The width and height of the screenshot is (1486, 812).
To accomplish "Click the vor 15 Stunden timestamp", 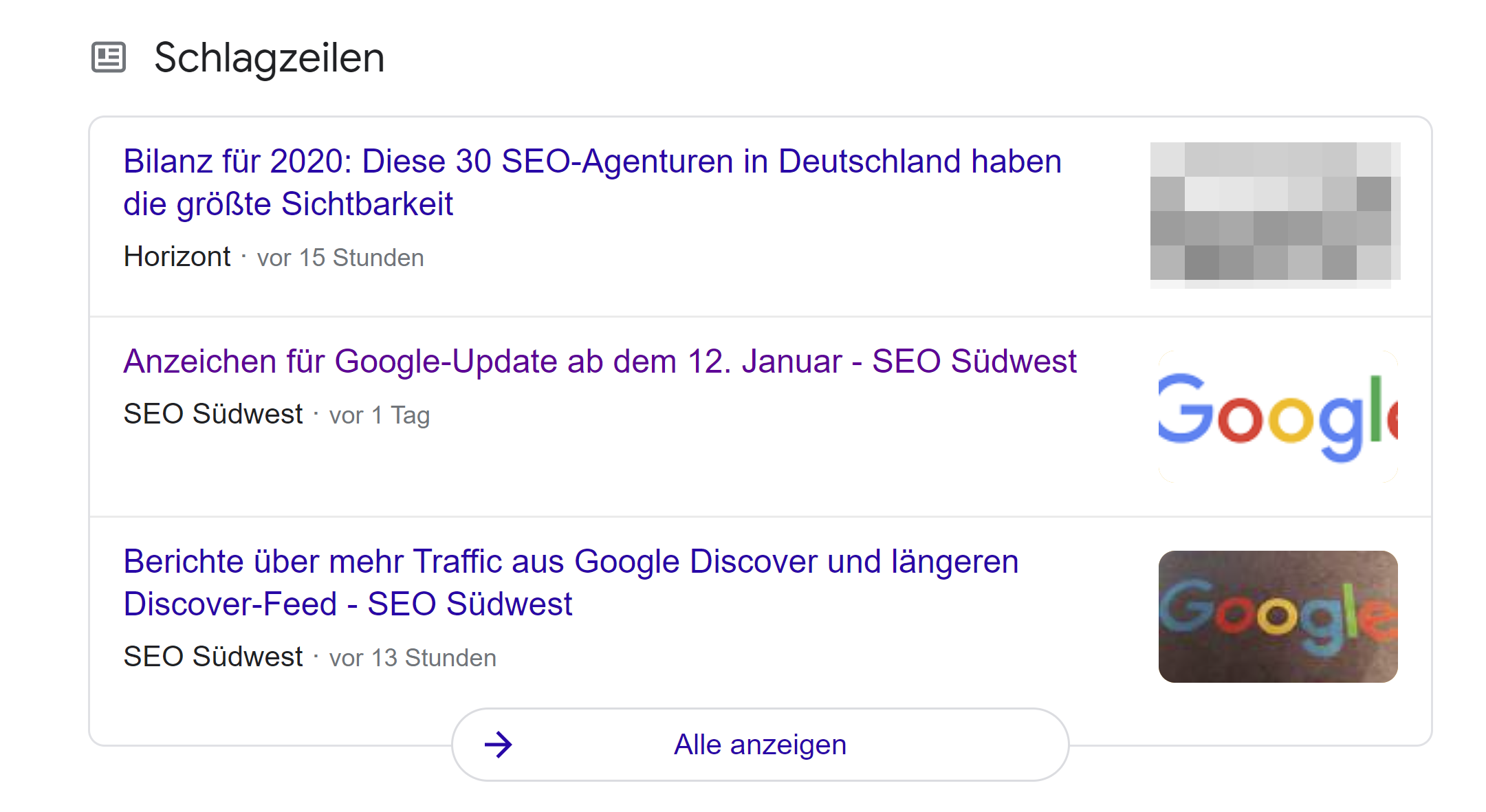I will click(x=340, y=257).
